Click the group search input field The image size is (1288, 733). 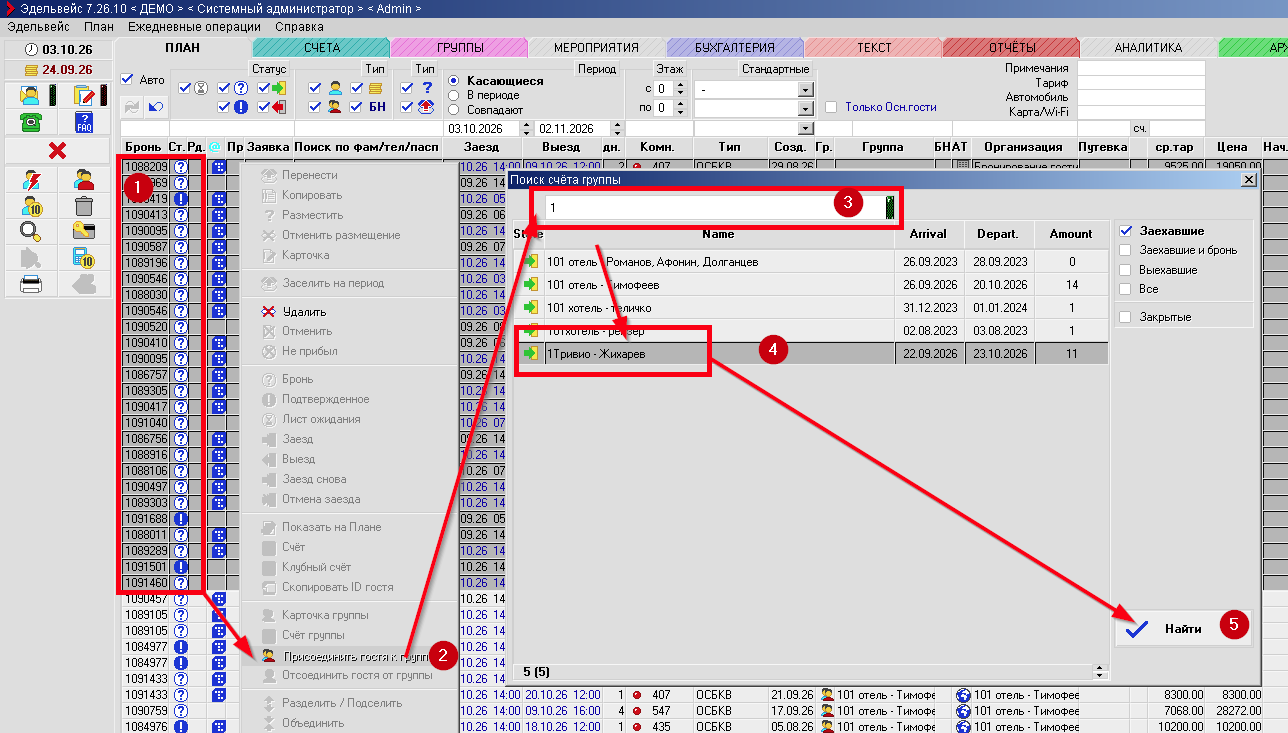713,207
